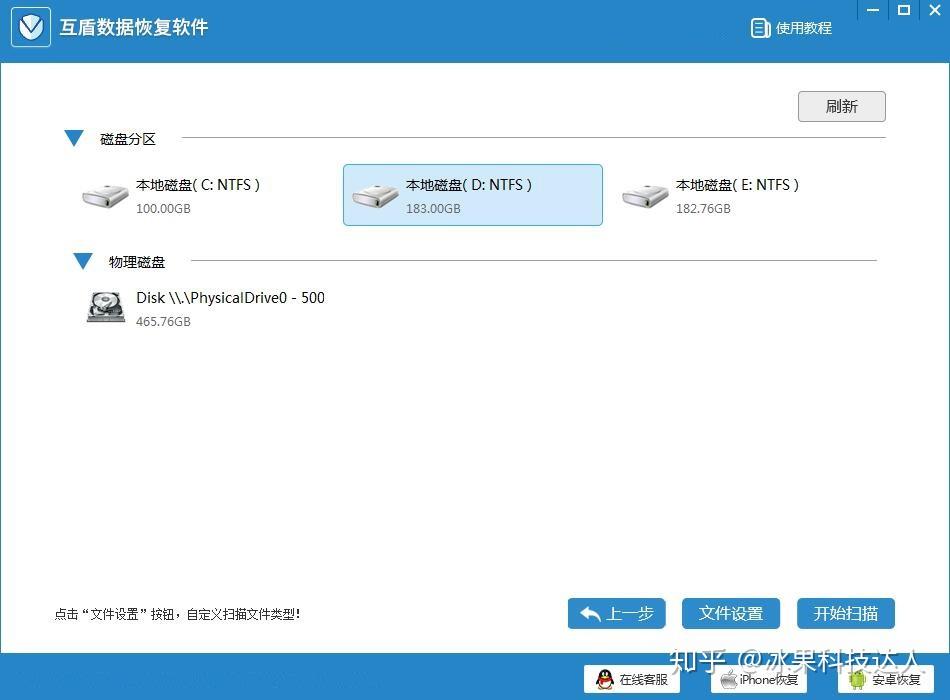
Task: Click the 182.76GB size text
Action: [703, 208]
